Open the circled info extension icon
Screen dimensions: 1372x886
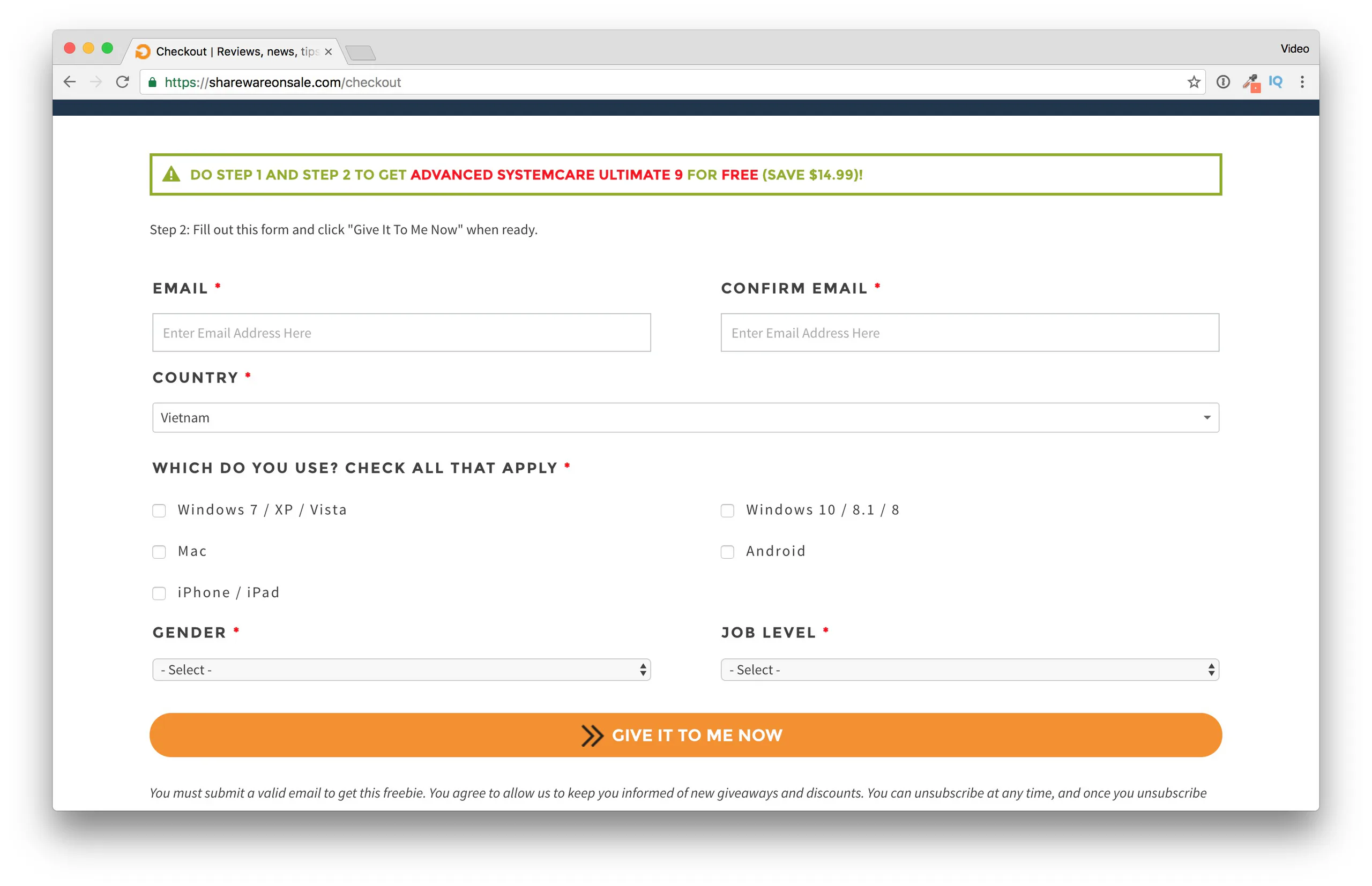click(1223, 82)
